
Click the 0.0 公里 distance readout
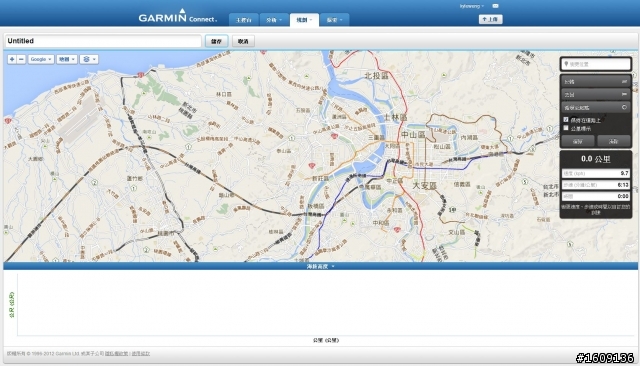(596, 159)
